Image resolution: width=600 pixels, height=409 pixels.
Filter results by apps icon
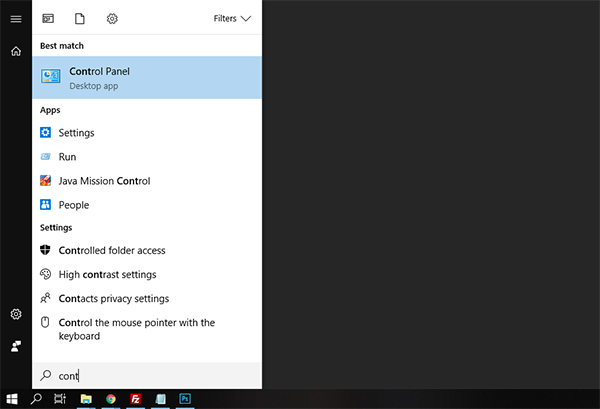point(48,18)
